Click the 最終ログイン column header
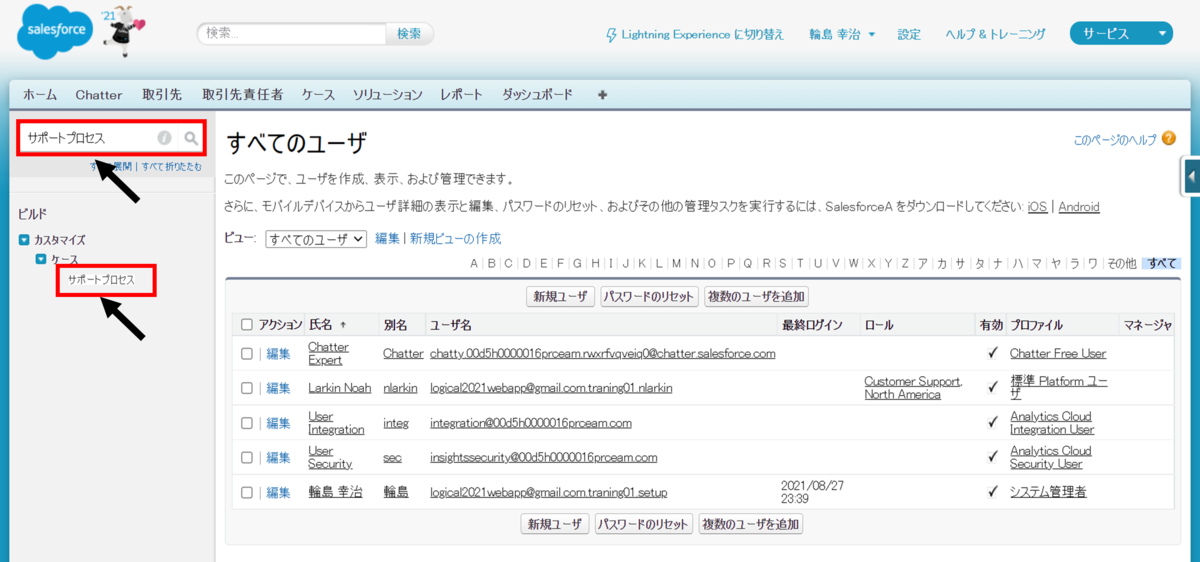Viewport: 1200px width, 562px height. 812,325
